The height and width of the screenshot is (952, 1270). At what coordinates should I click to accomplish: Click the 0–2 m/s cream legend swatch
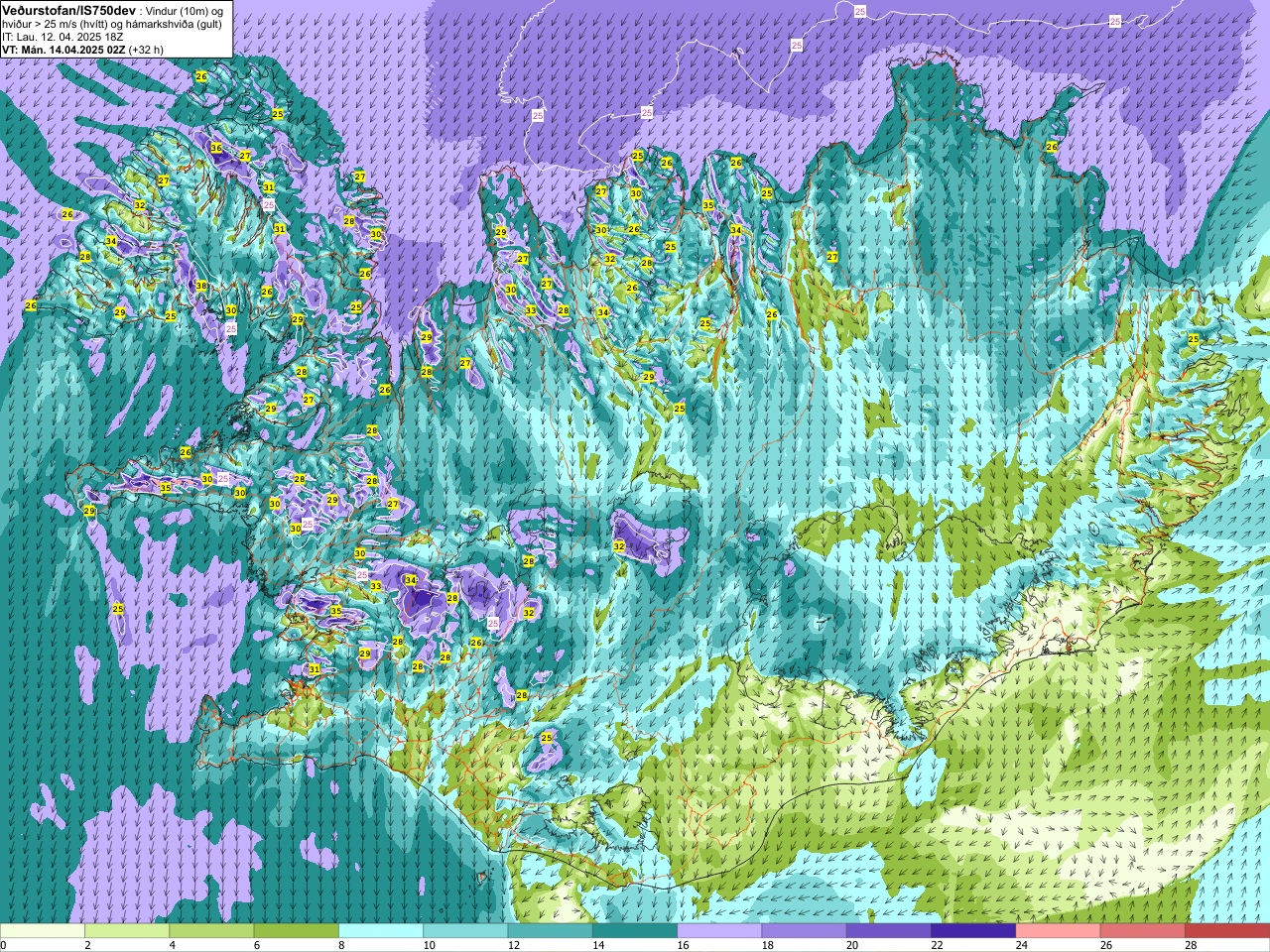(x=43, y=931)
